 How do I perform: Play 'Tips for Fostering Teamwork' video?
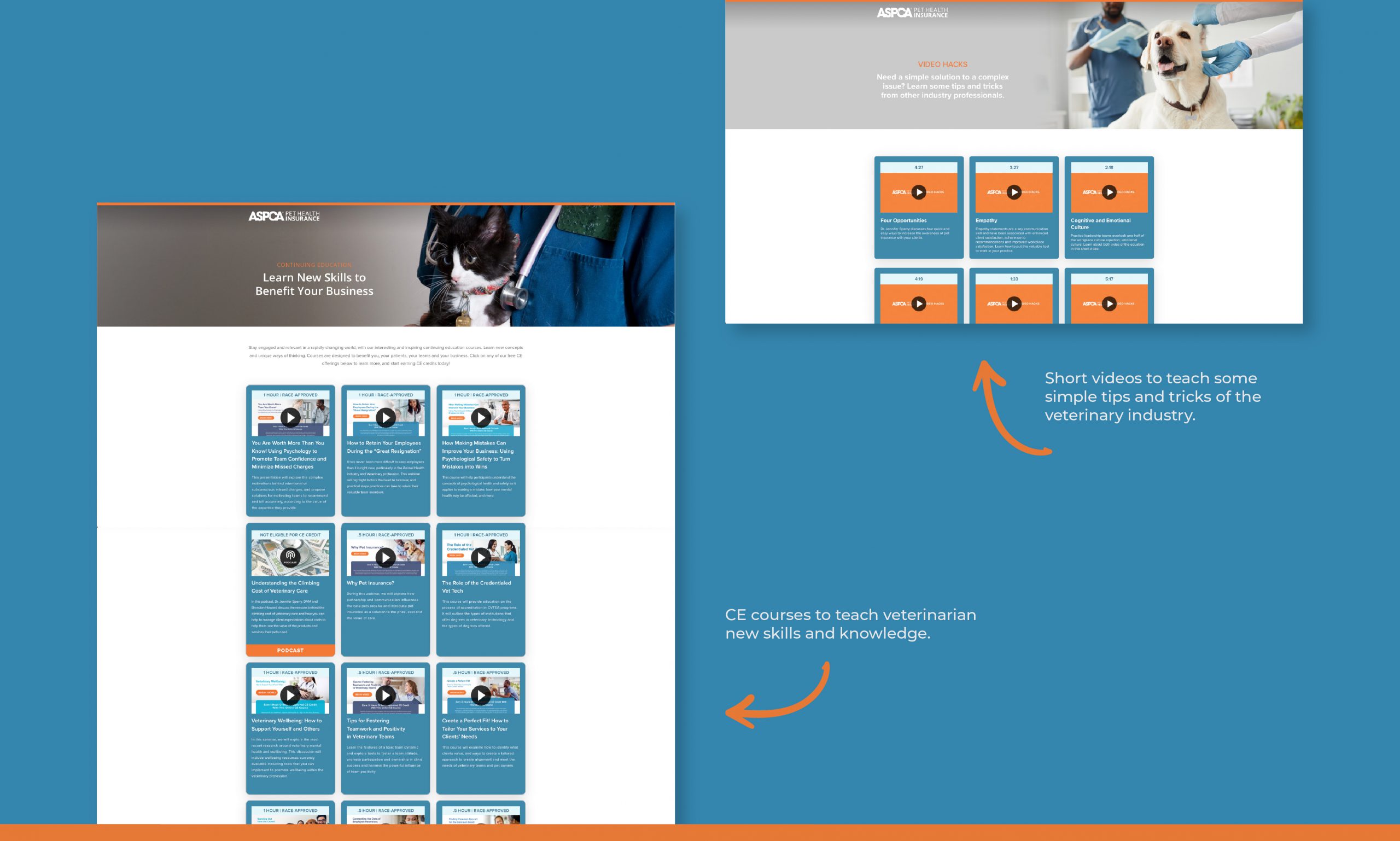(386, 696)
